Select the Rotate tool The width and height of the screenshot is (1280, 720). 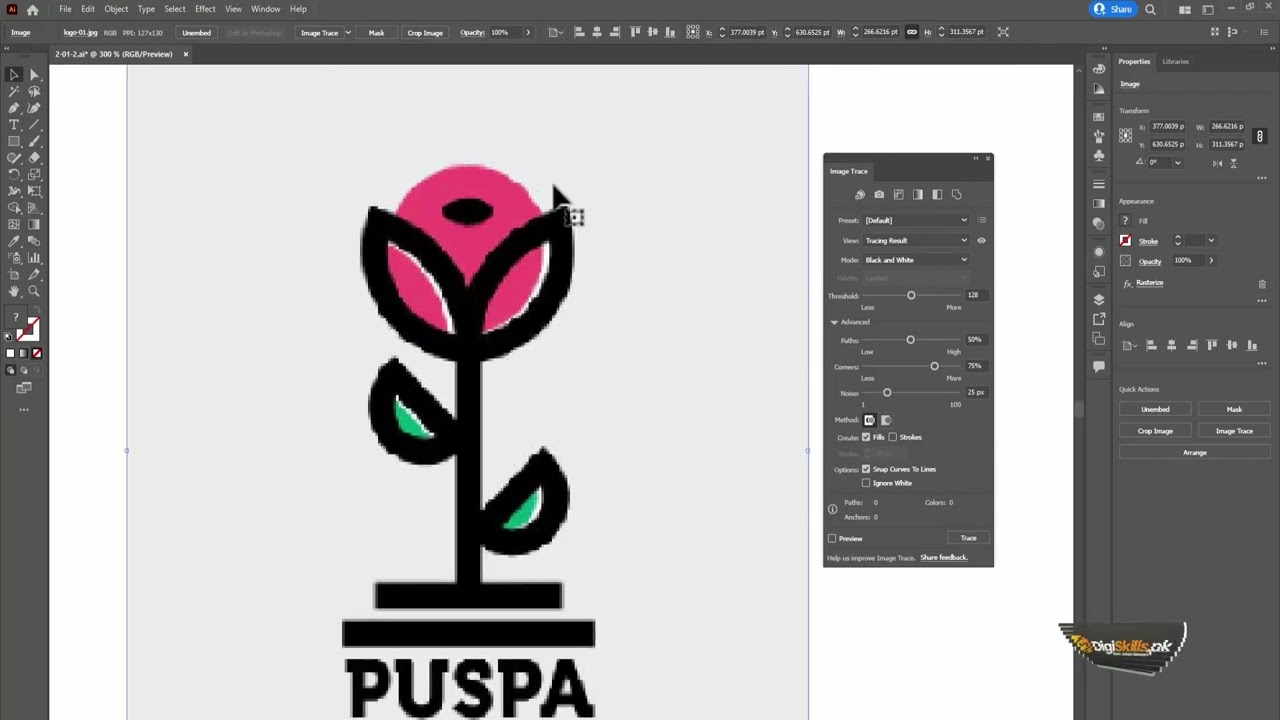(x=14, y=174)
